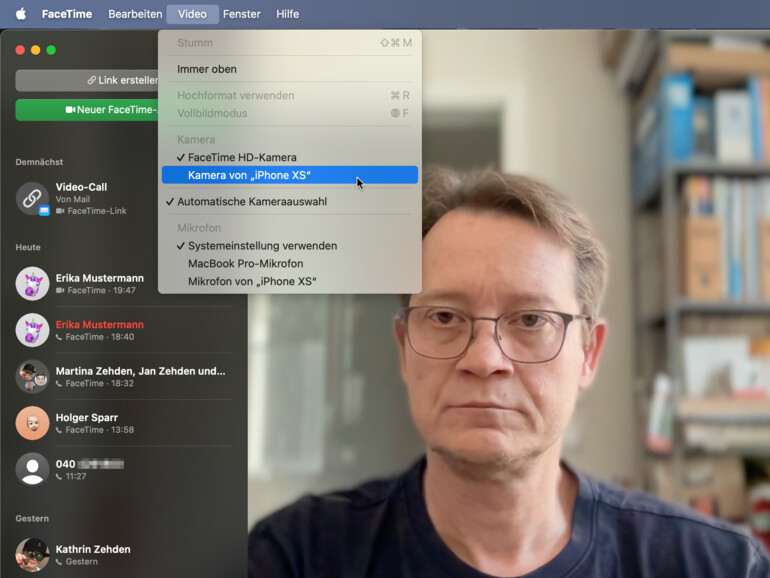Click the Video-Call link icon
Viewport: 770px width, 578px height.
pos(32,198)
